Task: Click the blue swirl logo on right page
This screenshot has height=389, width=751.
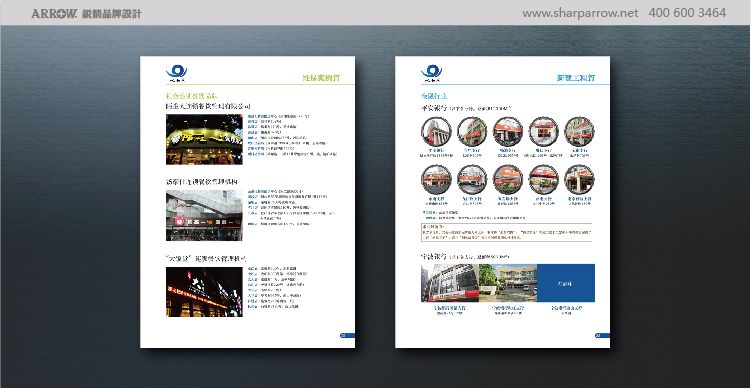Action: [432, 72]
